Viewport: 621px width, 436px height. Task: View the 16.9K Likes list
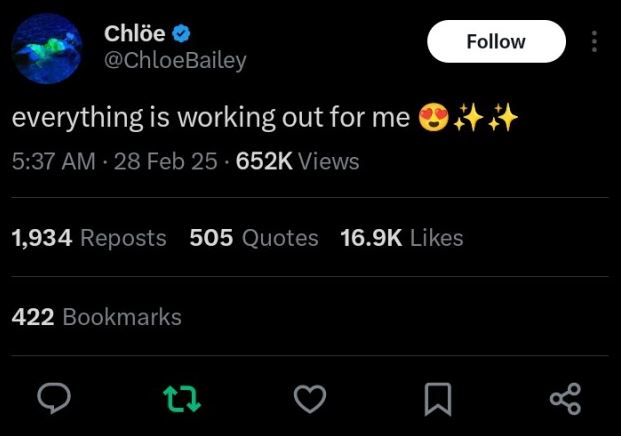[x=402, y=238]
